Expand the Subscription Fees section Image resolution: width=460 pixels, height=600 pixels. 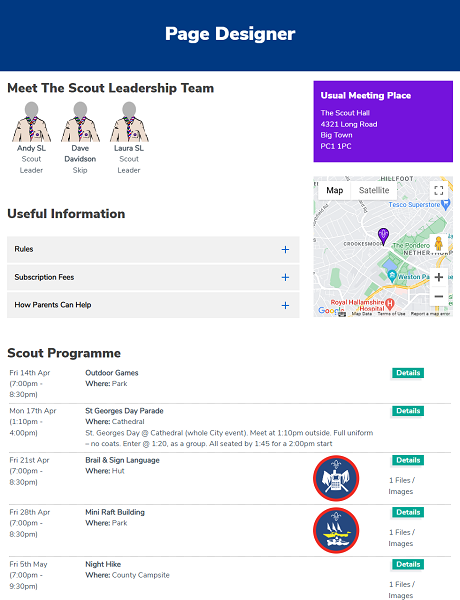[153, 277]
